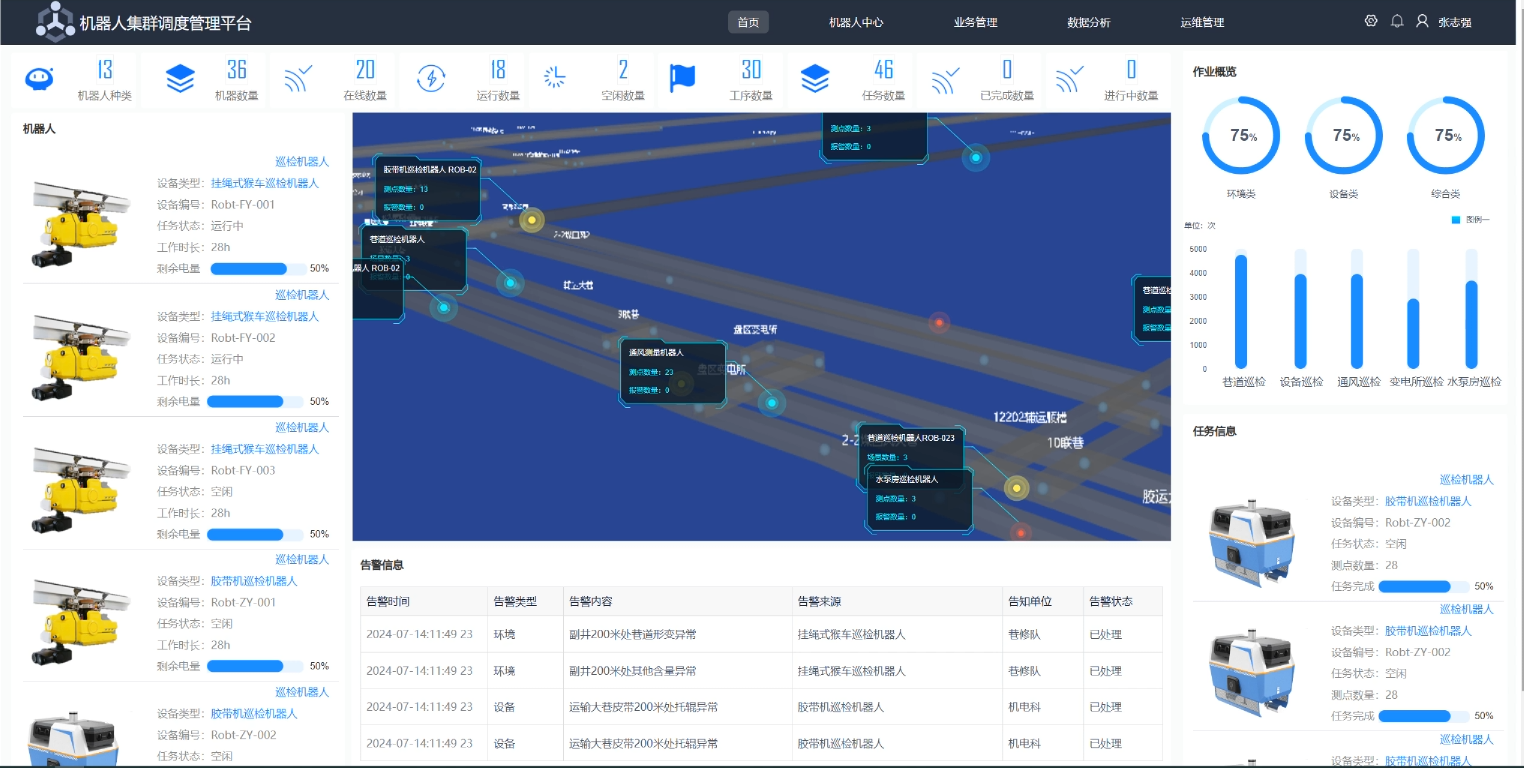Click the username 张志强
Screen dimensions: 1524x768
[1455, 22]
